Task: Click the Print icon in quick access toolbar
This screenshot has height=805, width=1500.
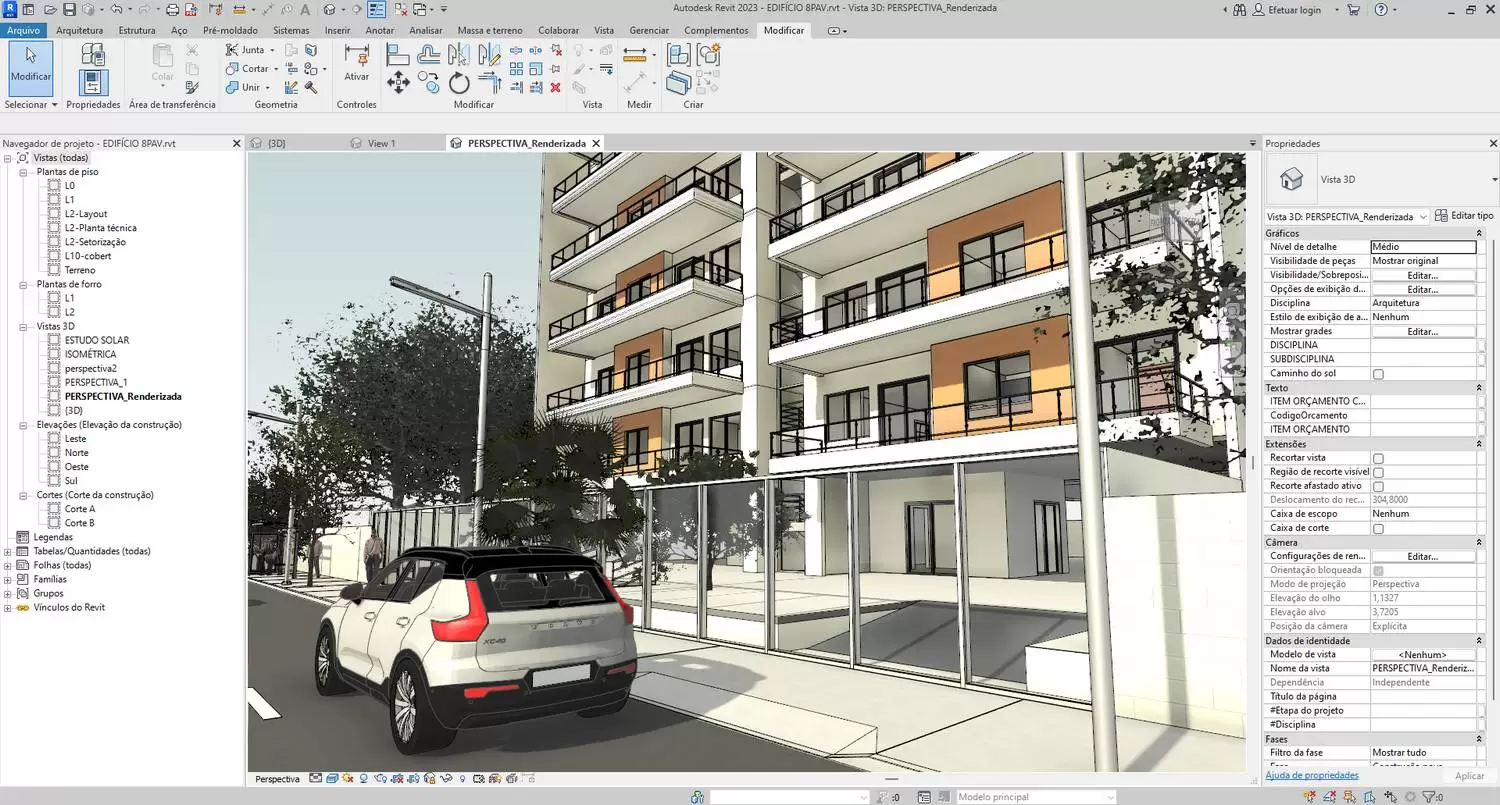Action: click(172, 9)
